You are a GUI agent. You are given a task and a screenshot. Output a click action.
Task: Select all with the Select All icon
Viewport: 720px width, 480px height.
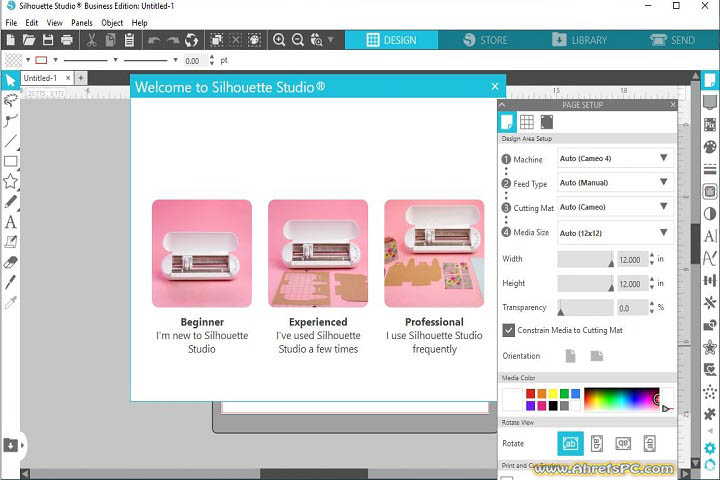tap(216, 40)
